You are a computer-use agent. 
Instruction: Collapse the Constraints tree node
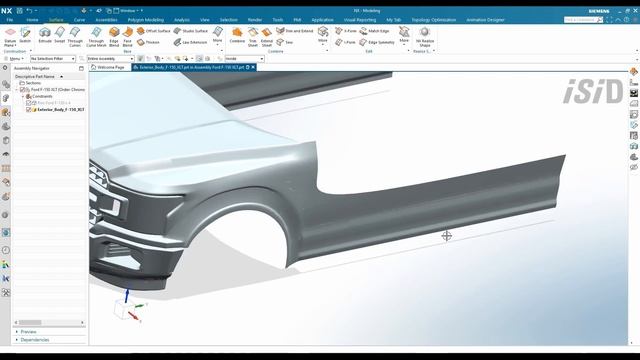[x=23, y=96]
